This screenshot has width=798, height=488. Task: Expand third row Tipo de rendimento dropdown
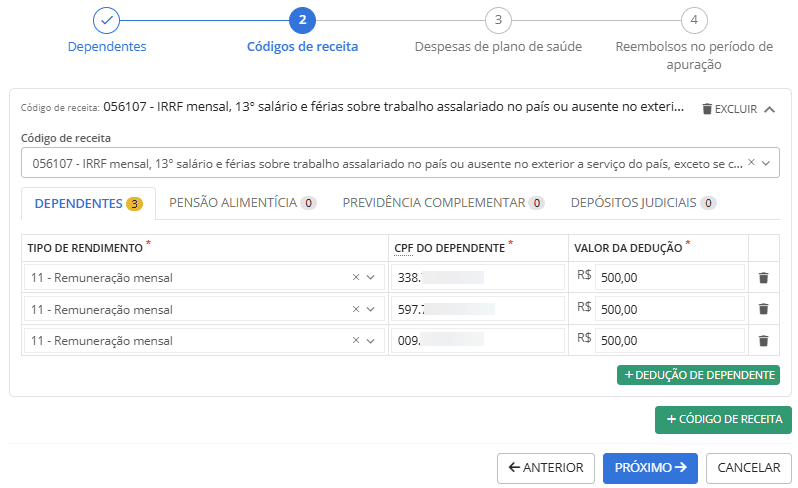(x=371, y=340)
